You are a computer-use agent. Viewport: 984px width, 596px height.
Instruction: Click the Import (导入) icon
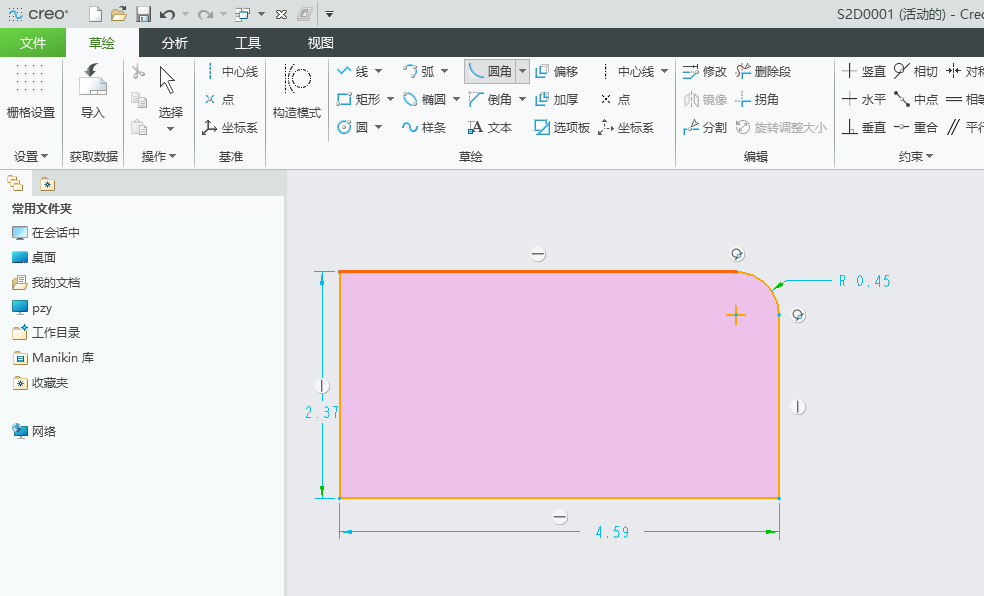(92, 92)
